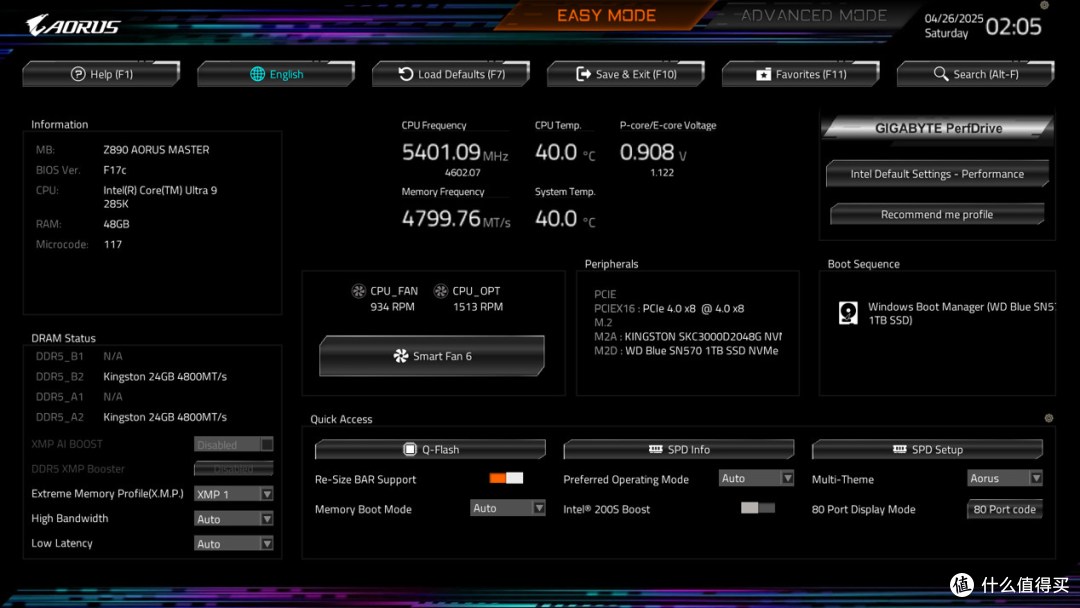Click the M2A KINGSTON SKC3000D2048G entry

(687, 337)
